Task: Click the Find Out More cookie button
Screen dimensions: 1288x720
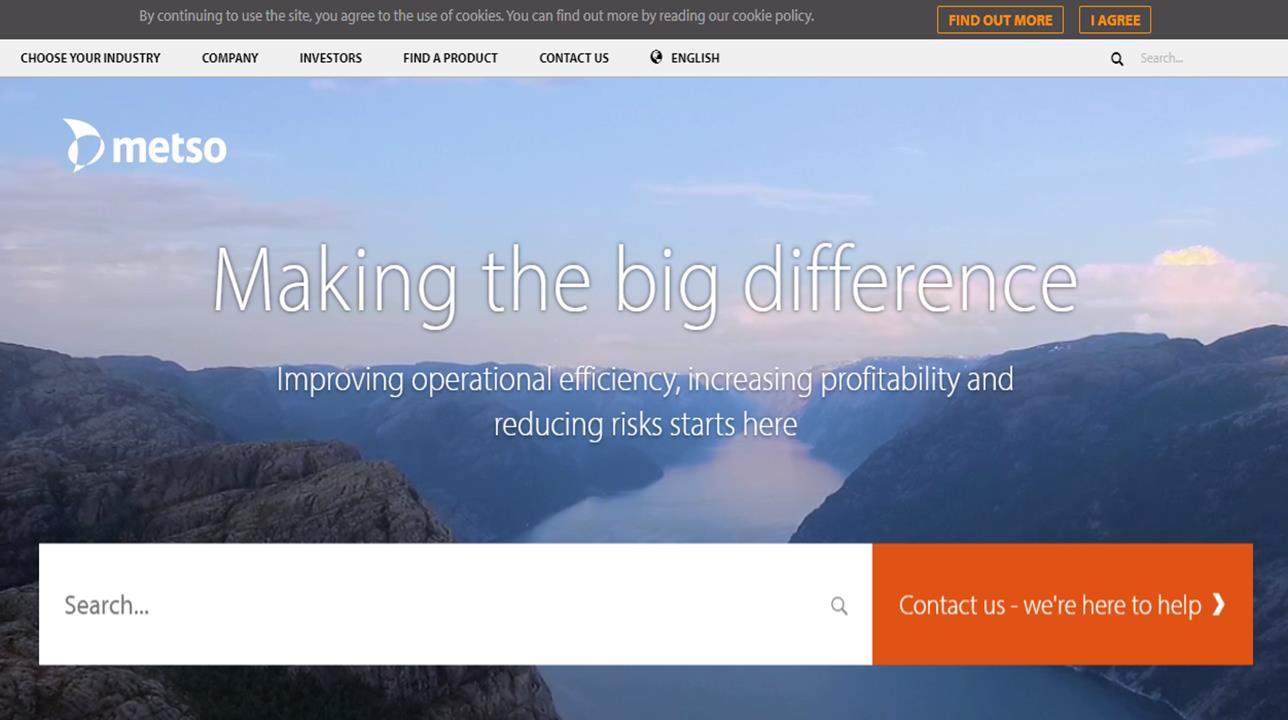Action: tap(999, 20)
